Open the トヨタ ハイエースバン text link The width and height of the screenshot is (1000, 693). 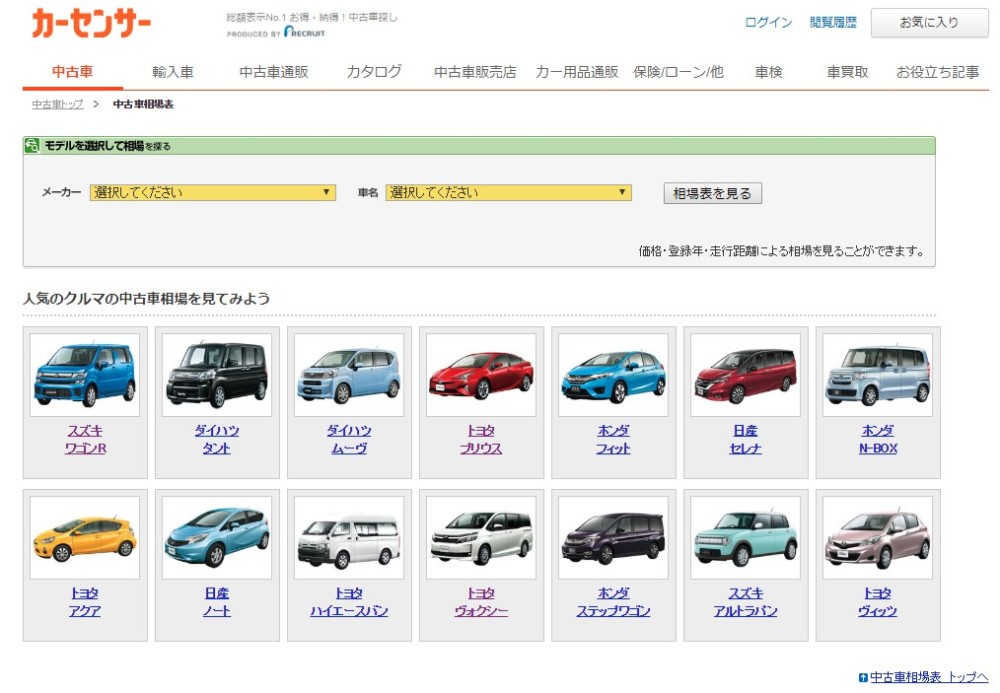349,602
